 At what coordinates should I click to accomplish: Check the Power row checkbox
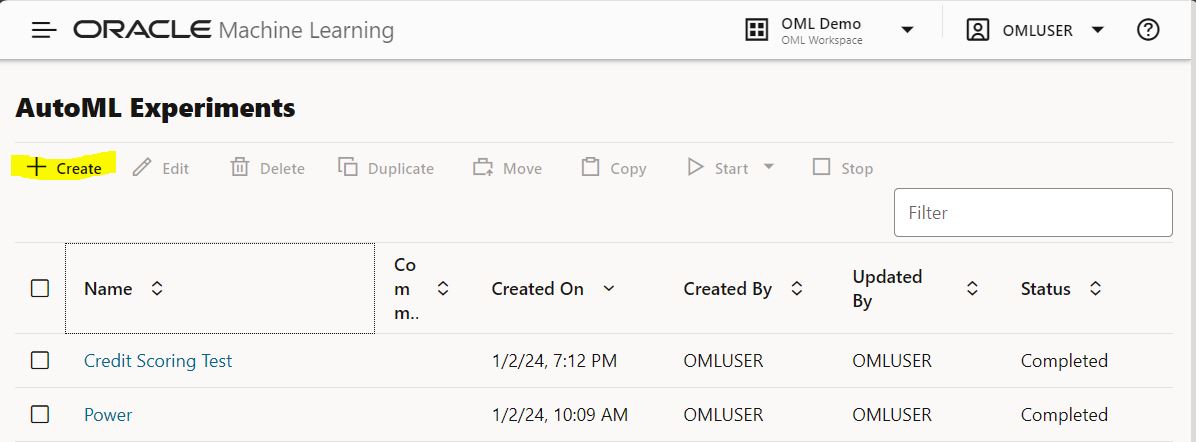tap(40, 415)
